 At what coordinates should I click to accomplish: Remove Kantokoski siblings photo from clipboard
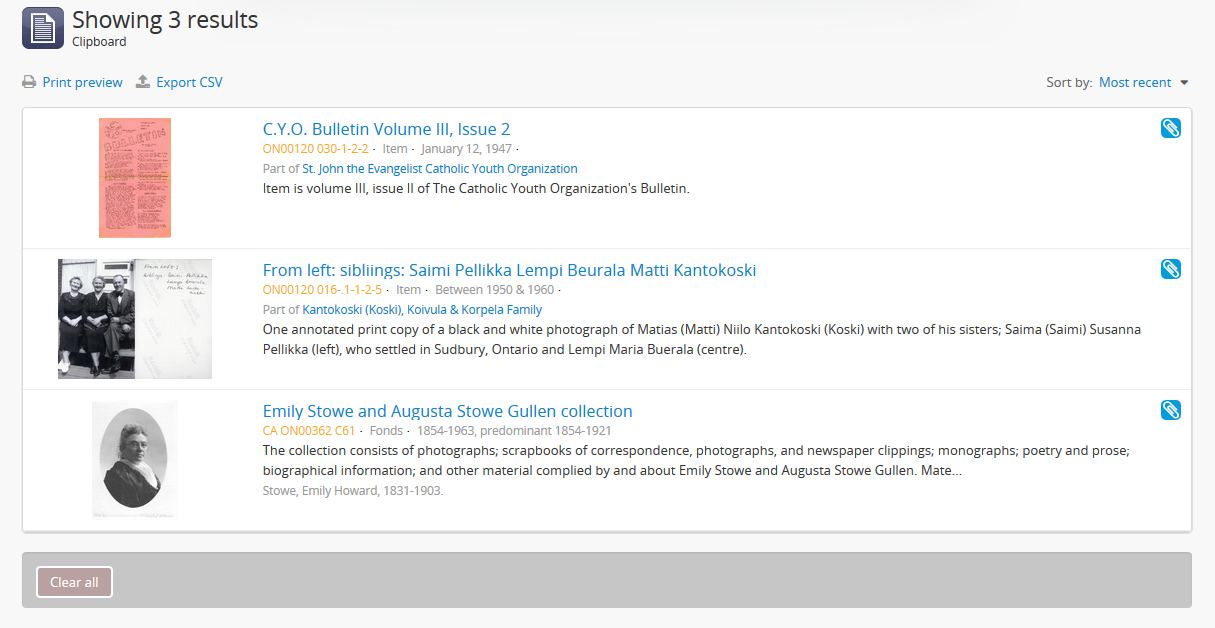1171,269
